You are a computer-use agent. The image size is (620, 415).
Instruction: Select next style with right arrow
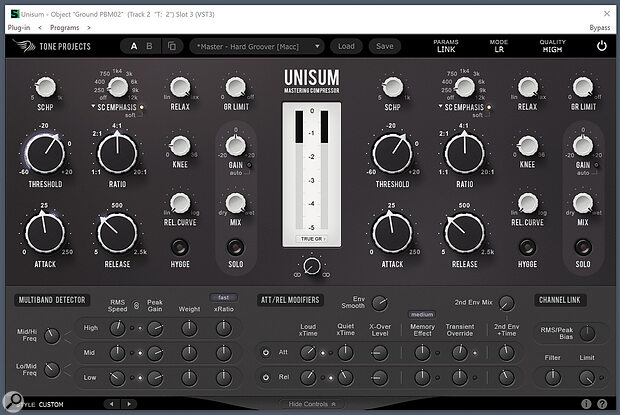tap(129, 404)
